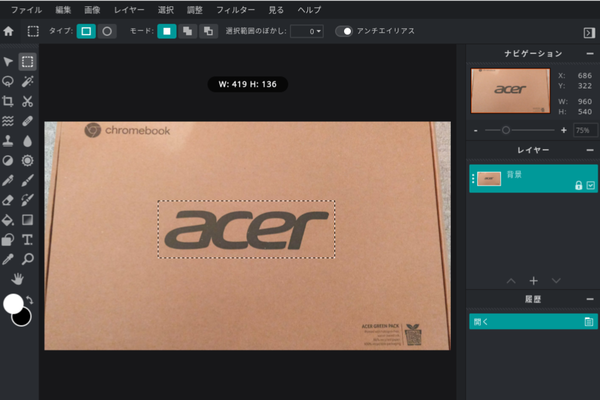Open the 調整 menu
The height and width of the screenshot is (400, 600).
click(195, 10)
